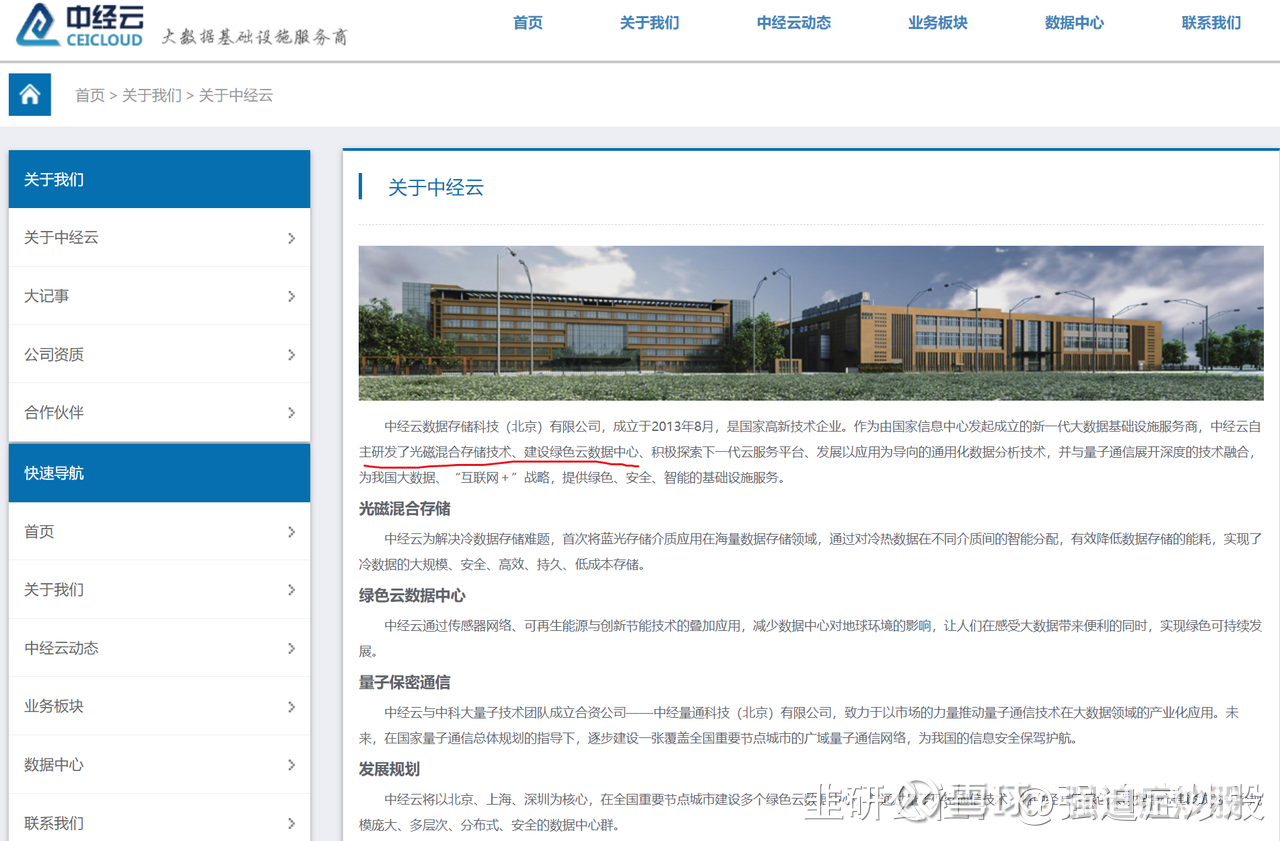Open 关于我们 in the top navigation bar
1280x841 pixels.
[649, 23]
